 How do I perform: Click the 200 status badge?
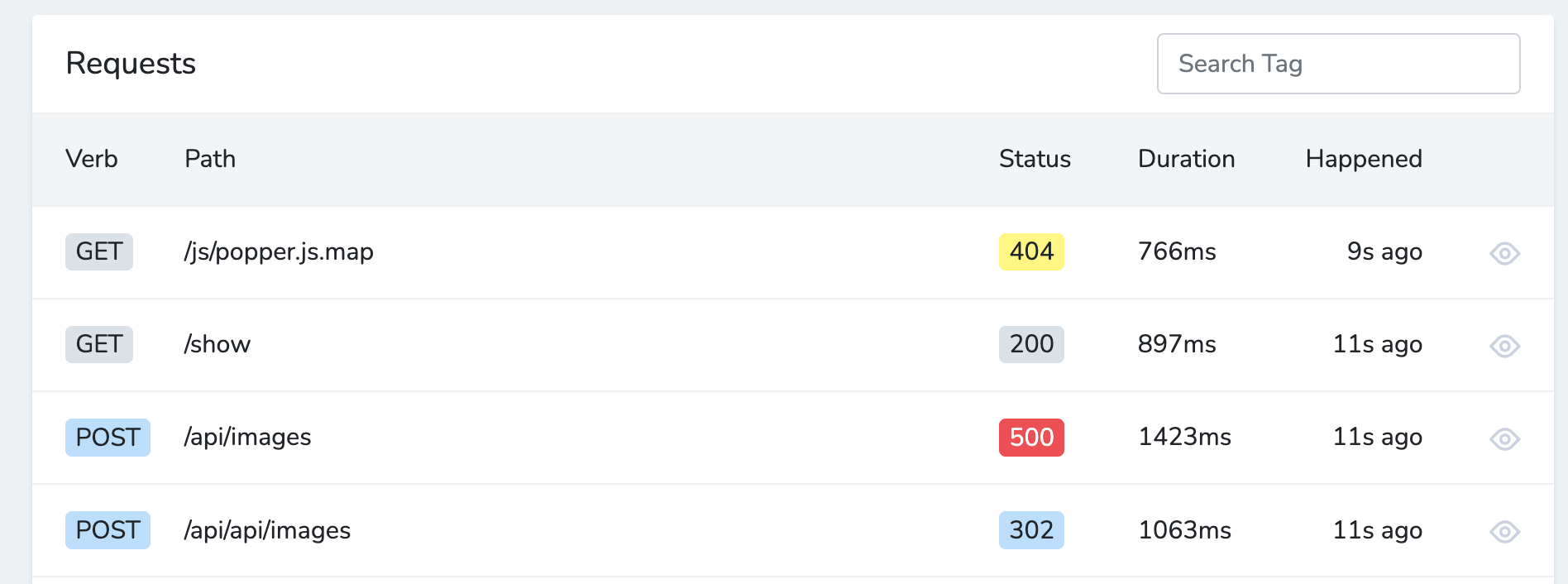1030,344
